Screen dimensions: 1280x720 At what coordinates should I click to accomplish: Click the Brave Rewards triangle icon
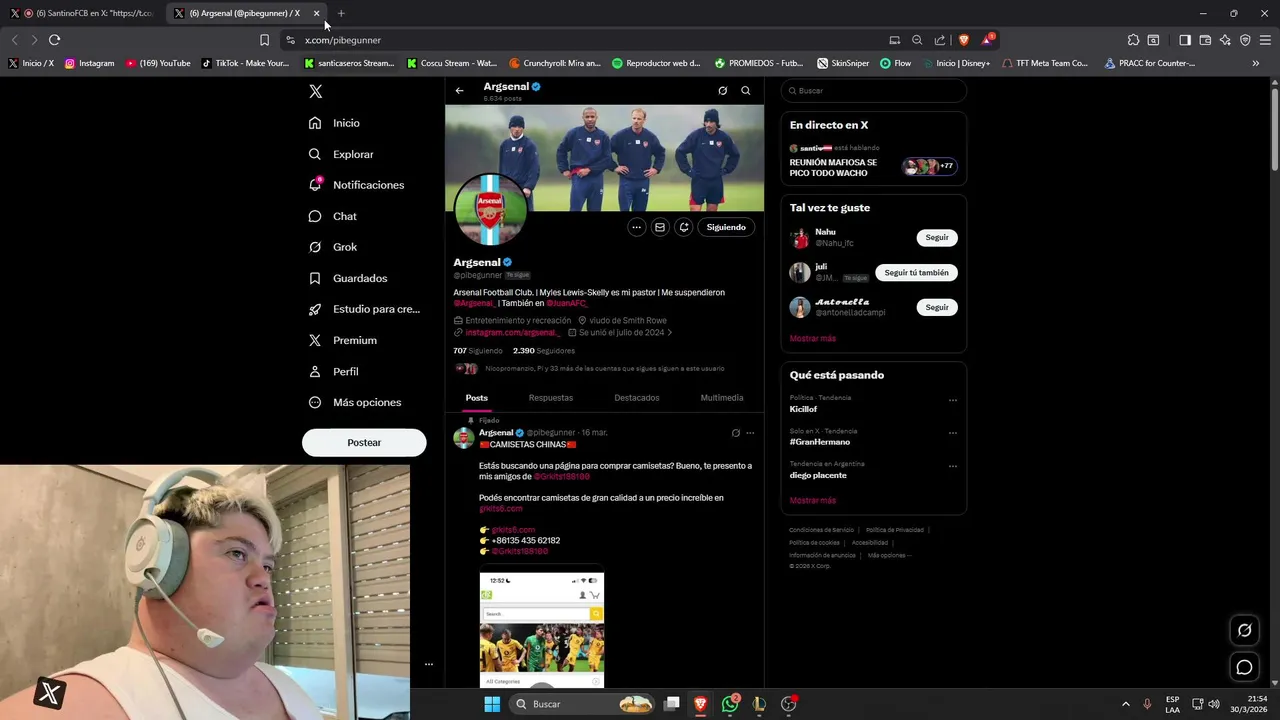pos(988,40)
